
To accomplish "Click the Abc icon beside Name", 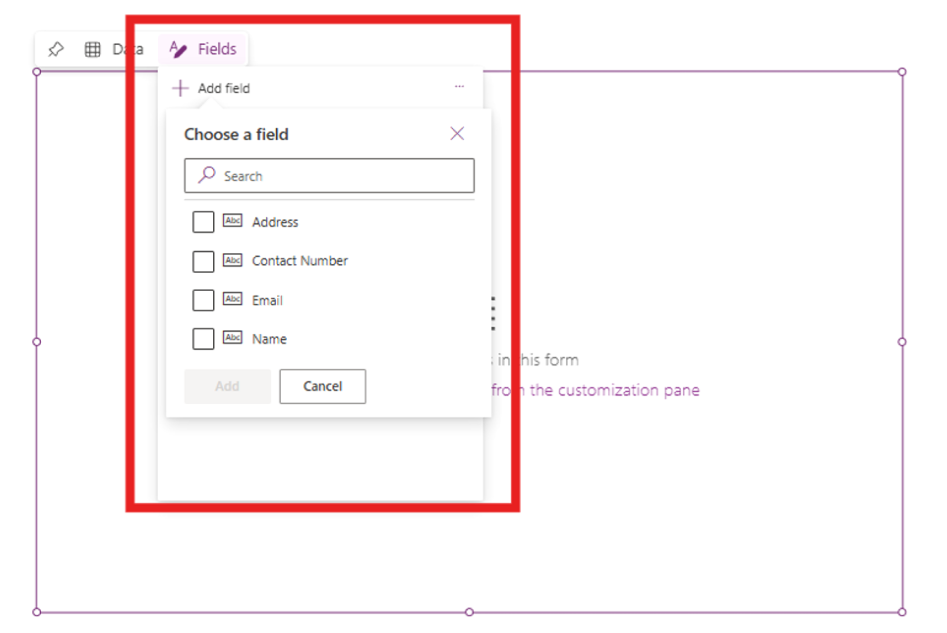I will pyautogui.click(x=233, y=338).
